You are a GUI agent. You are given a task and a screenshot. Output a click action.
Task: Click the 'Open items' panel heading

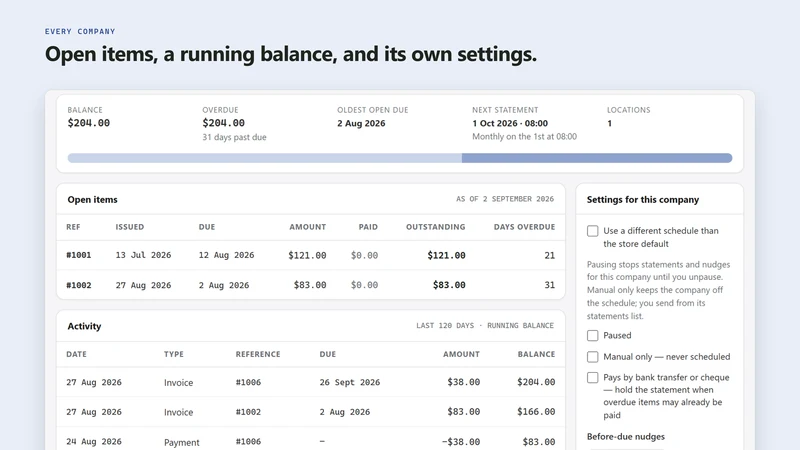pyautogui.click(x=92, y=199)
